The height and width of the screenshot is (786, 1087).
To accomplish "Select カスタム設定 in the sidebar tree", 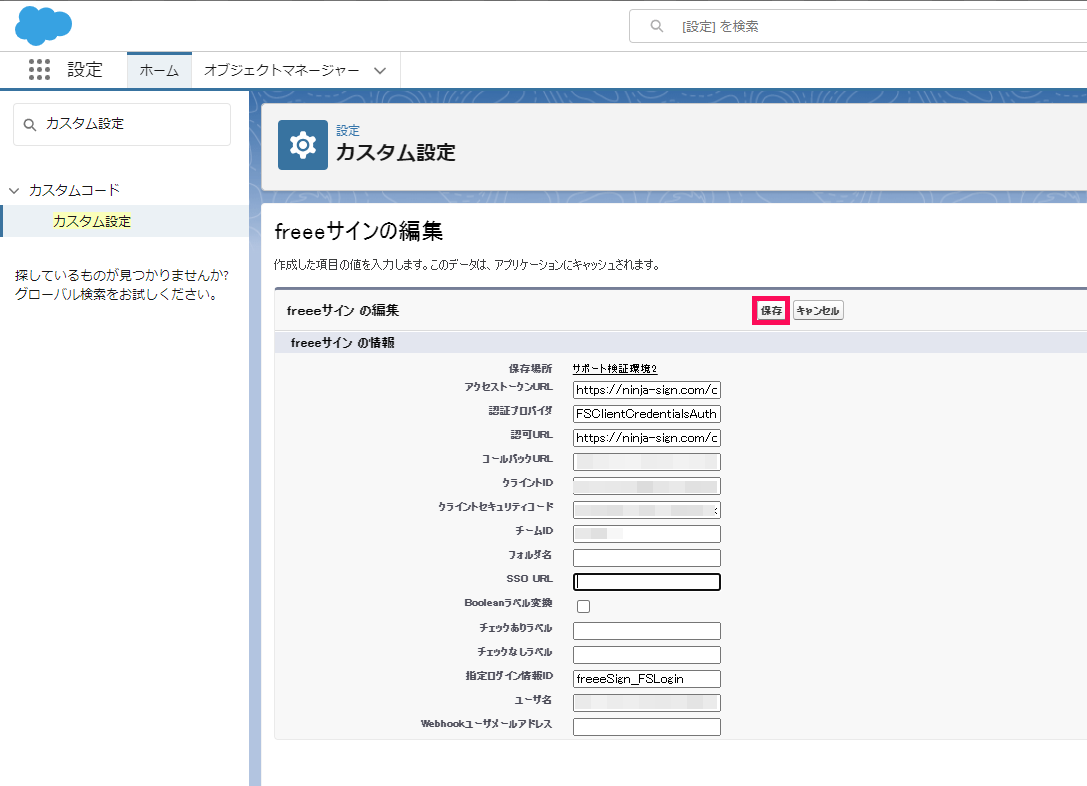I will (92, 221).
